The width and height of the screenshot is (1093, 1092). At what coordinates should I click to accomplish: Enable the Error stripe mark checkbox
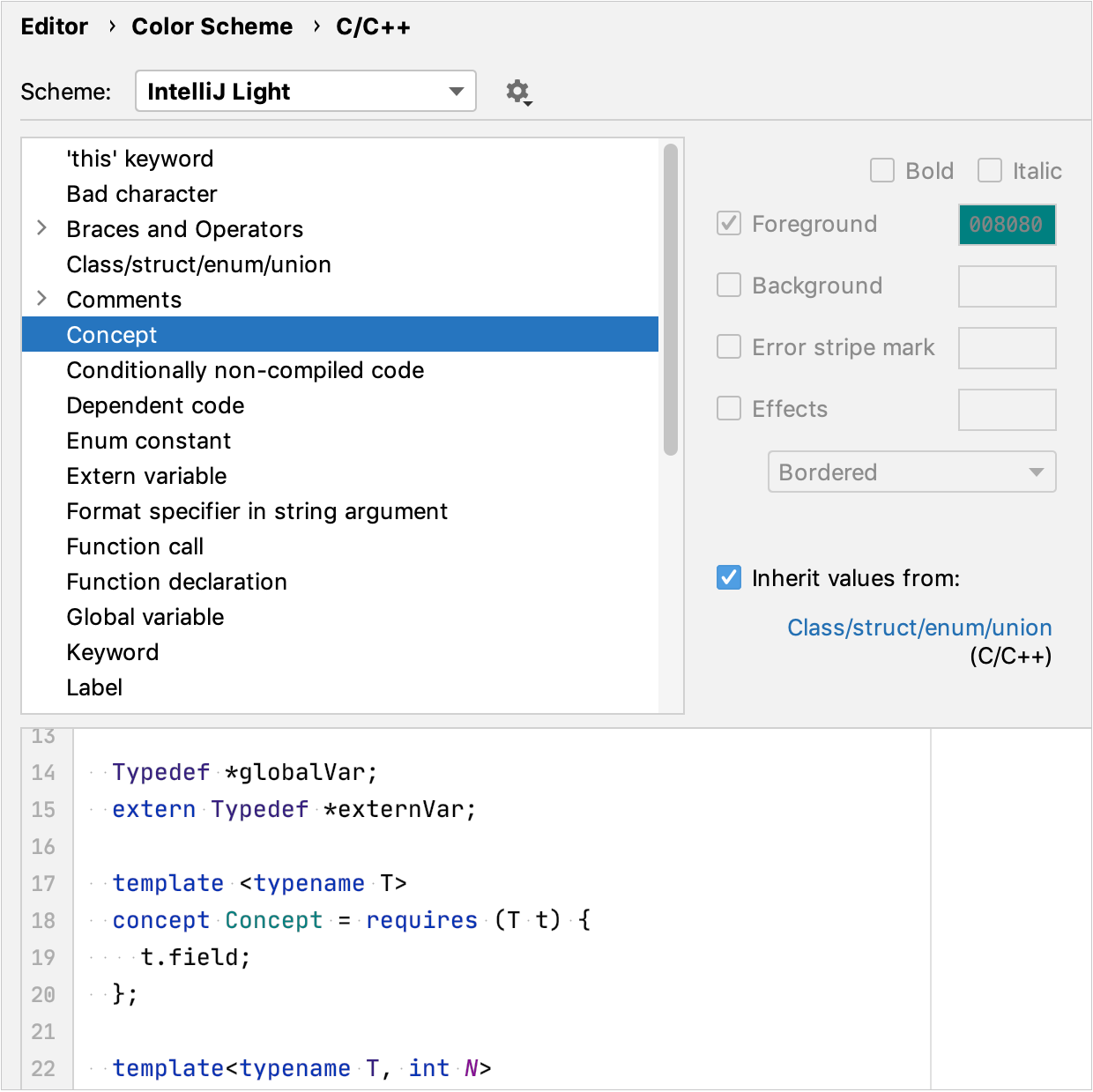point(728,346)
